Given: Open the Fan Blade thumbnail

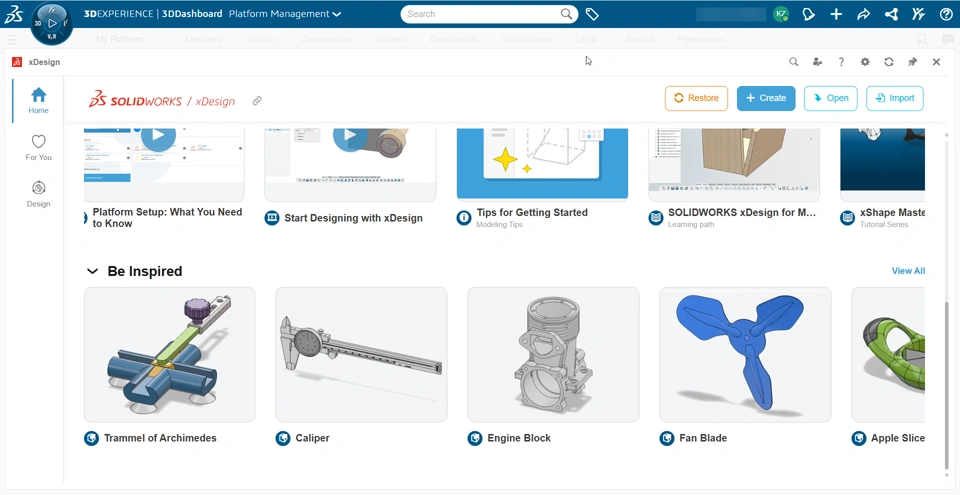Looking at the screenshot, I should 745,355.
